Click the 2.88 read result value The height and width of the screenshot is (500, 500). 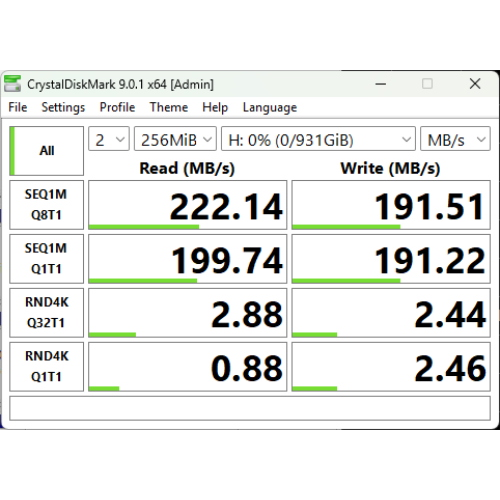pyautogui.click(x=187, y=313)
